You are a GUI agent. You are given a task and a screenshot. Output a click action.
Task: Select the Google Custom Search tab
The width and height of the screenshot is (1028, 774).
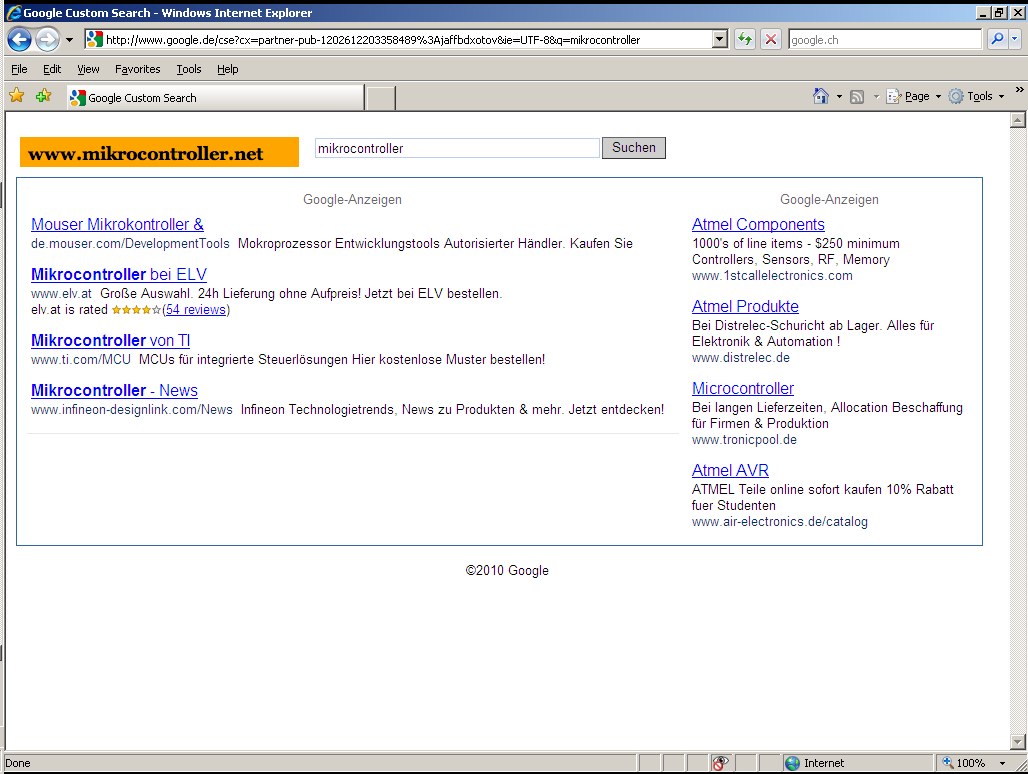216,98
